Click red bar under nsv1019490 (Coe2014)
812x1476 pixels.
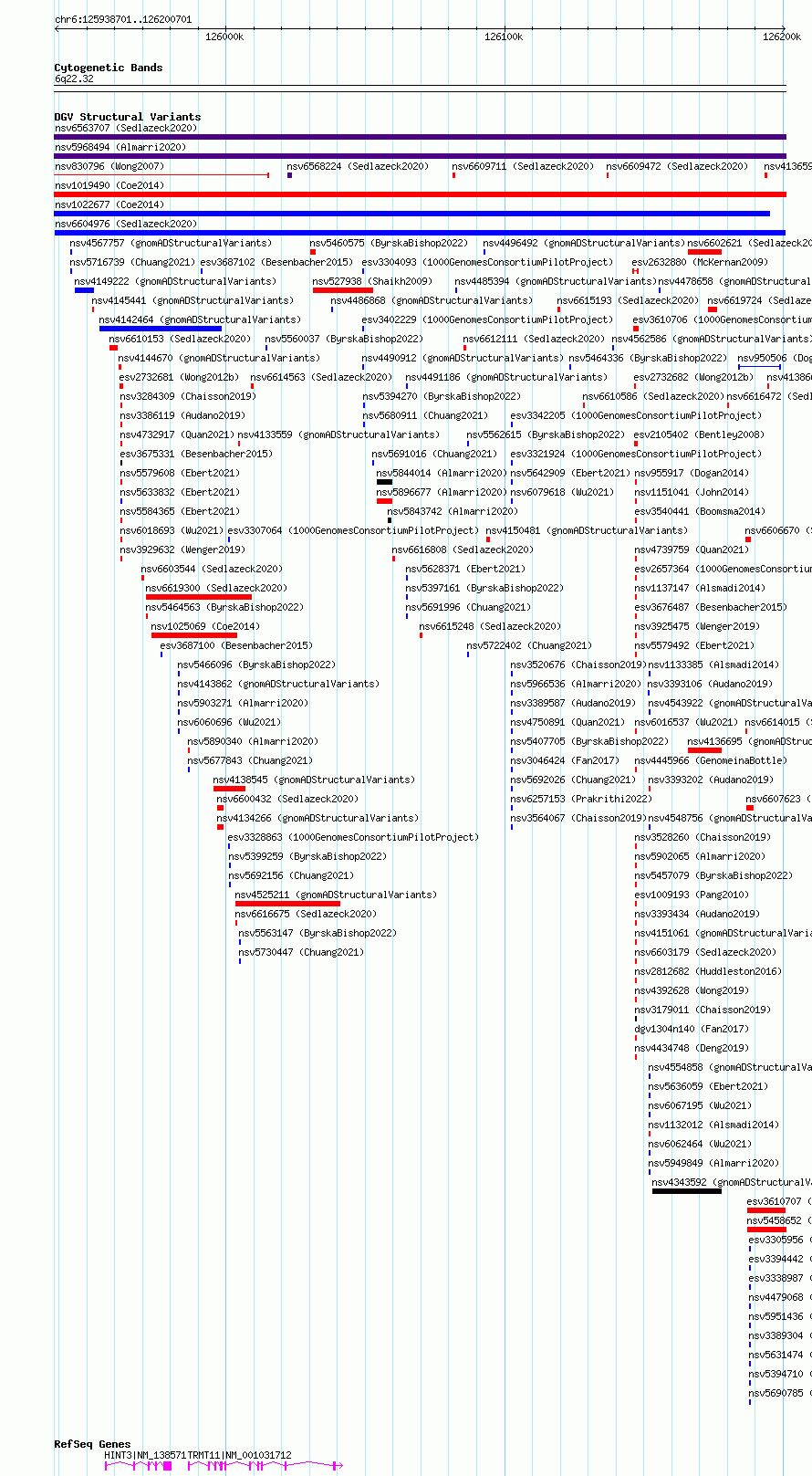pyautogui.click(x=420, y=194)
